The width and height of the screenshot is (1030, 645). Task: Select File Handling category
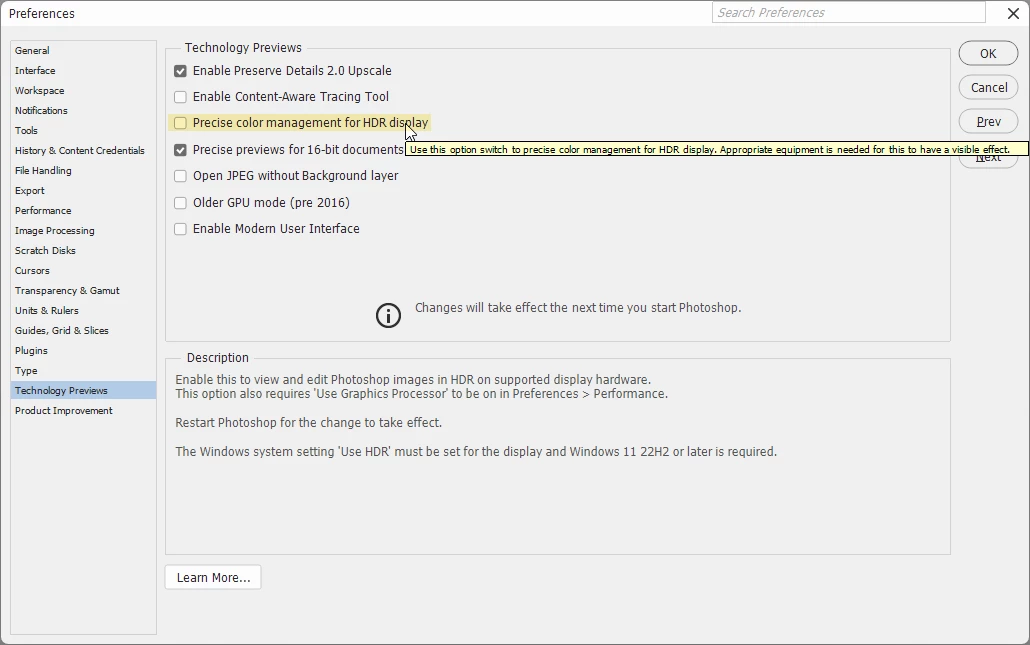pos(83,171)
